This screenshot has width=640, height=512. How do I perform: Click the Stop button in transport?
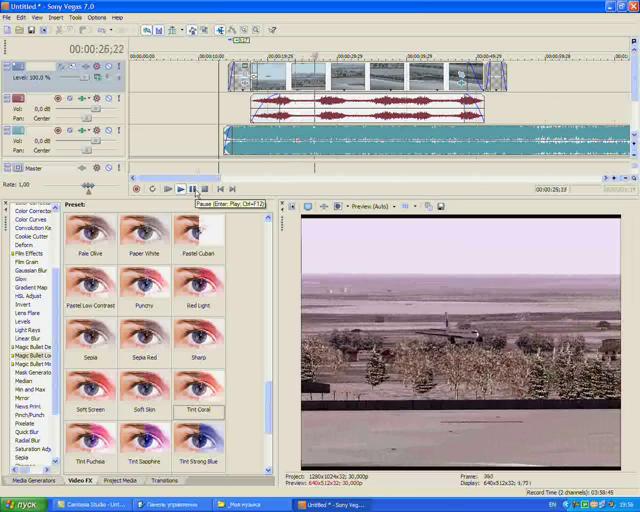click(205, 189)
